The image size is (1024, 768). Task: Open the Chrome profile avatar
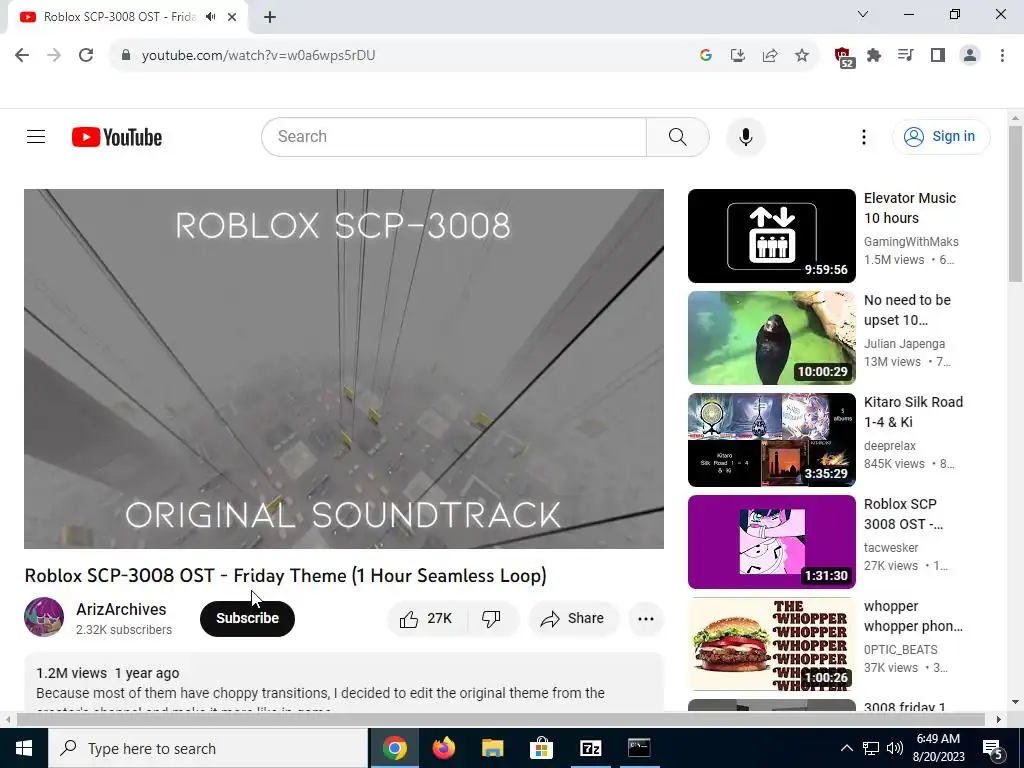click(x=970, y=56)
